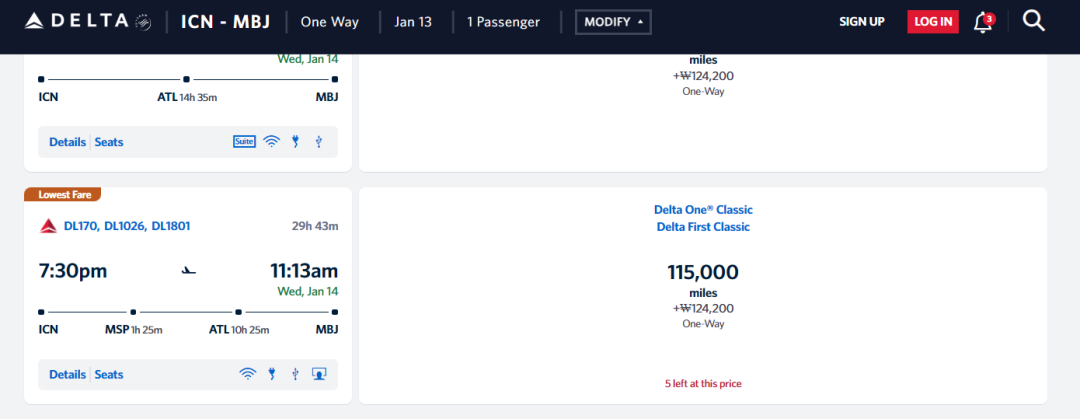Viewport: 1080px width, 419px height.
Task: Click the Delta First Classic fare link
Action: [702, 227]
